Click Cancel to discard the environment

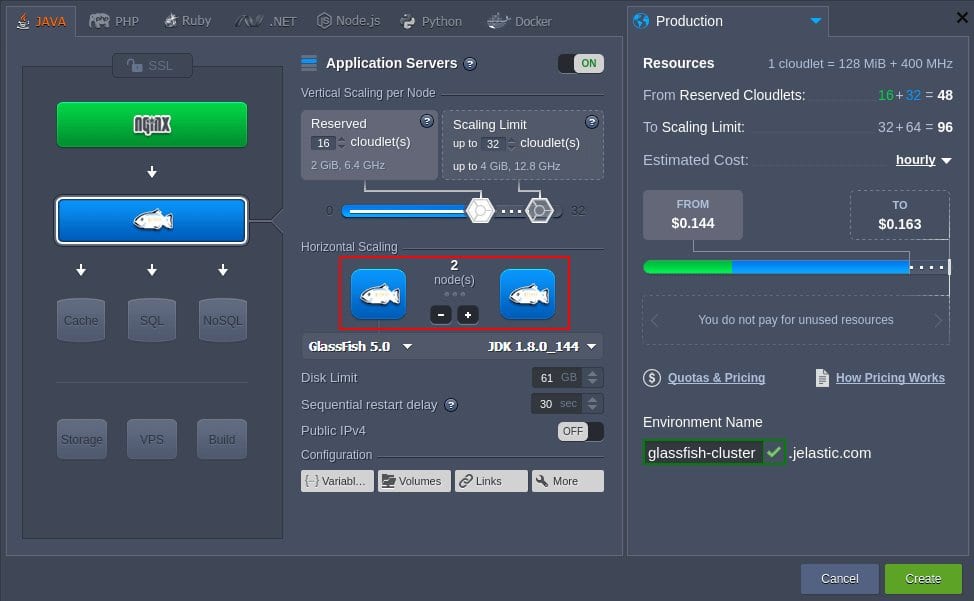pos(840,579)
